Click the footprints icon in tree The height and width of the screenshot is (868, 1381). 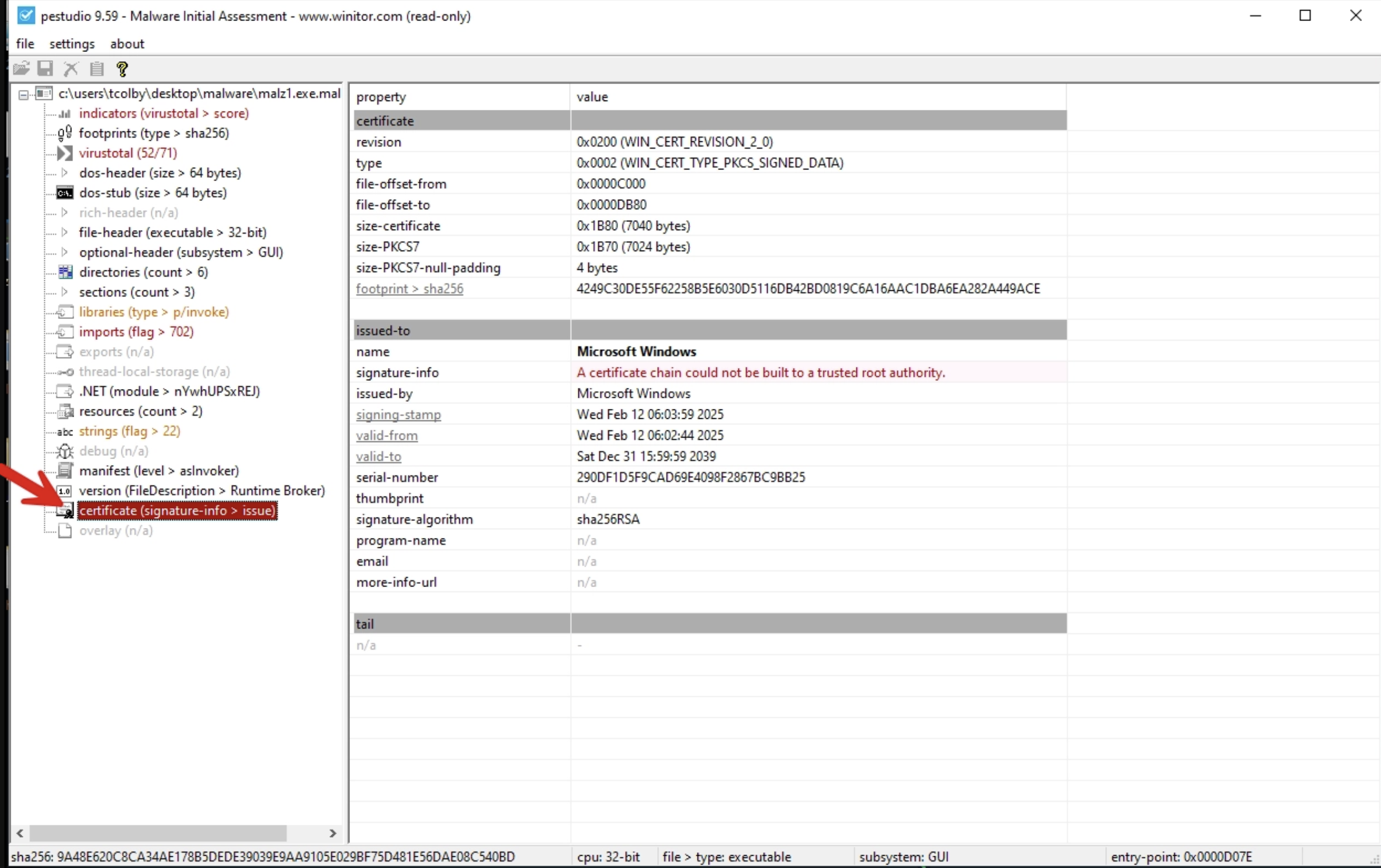pos(65,133)
